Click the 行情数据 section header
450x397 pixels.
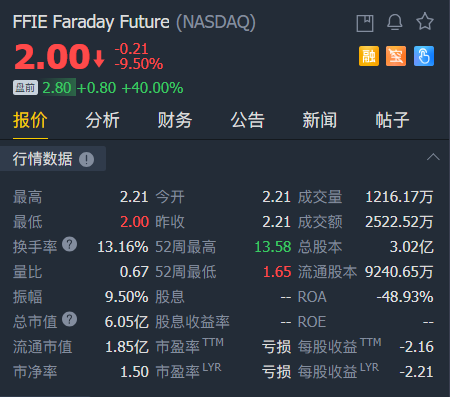(x=42, y=159)
